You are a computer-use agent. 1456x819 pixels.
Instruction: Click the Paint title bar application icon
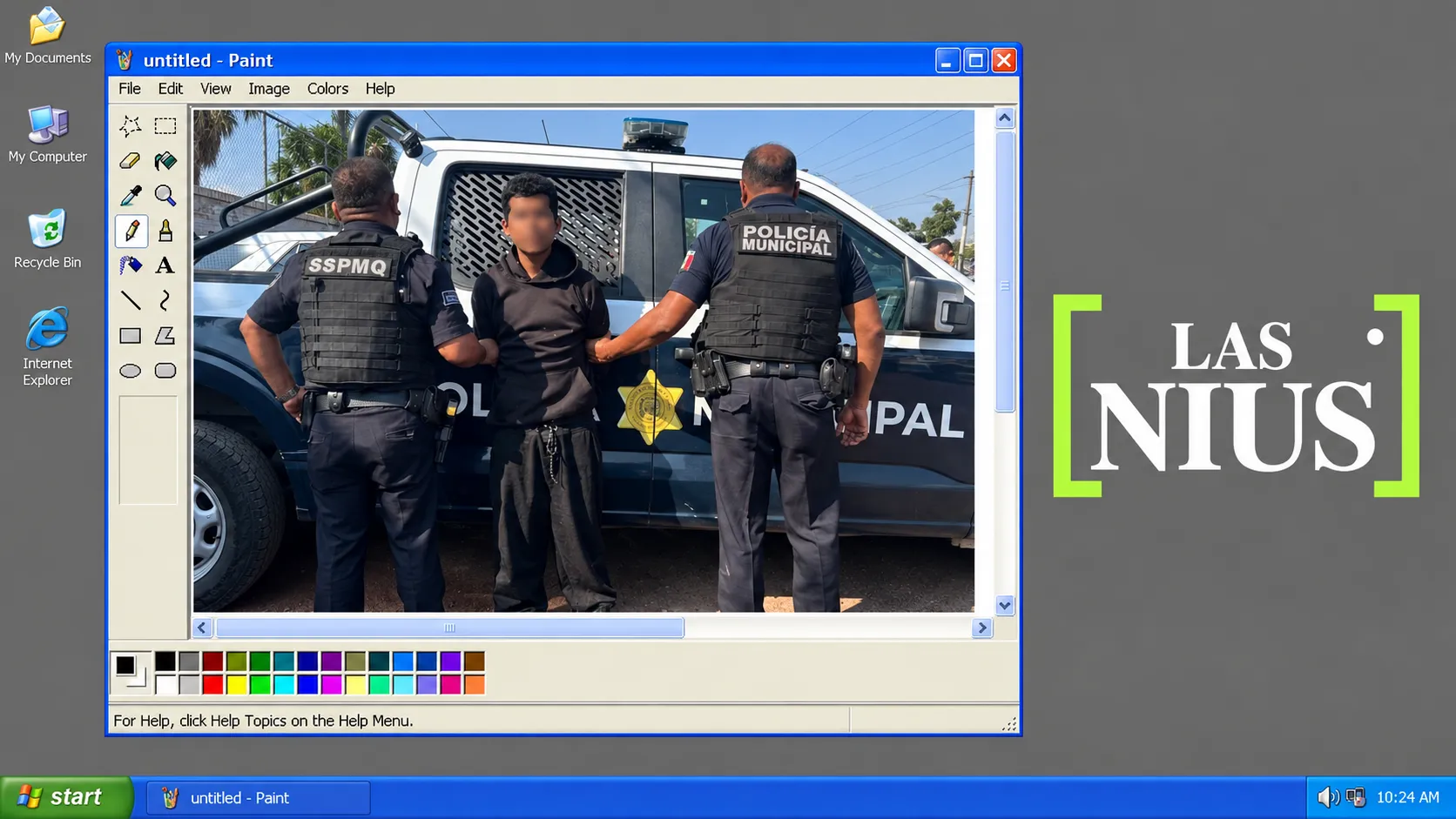click(x=125, y=60)
